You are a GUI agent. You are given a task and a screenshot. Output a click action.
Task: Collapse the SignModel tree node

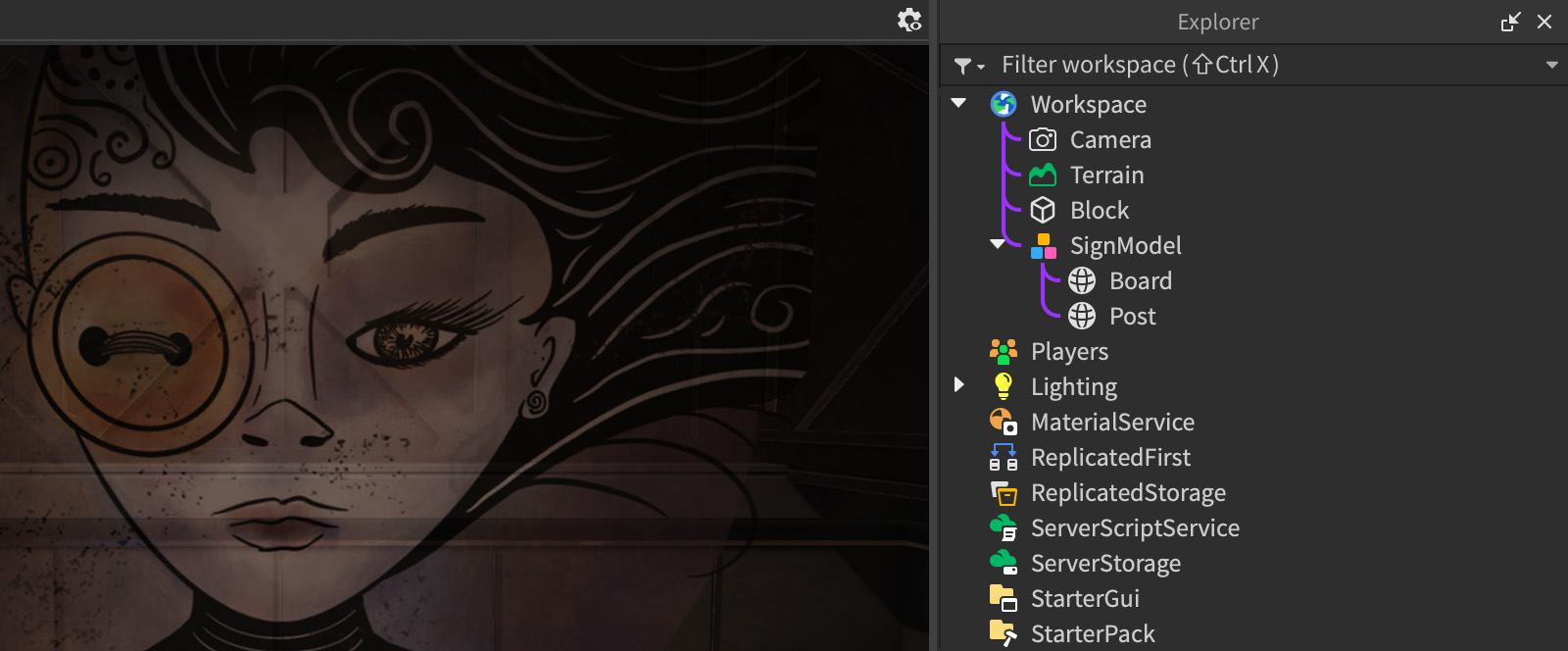[x=998, y=244]
